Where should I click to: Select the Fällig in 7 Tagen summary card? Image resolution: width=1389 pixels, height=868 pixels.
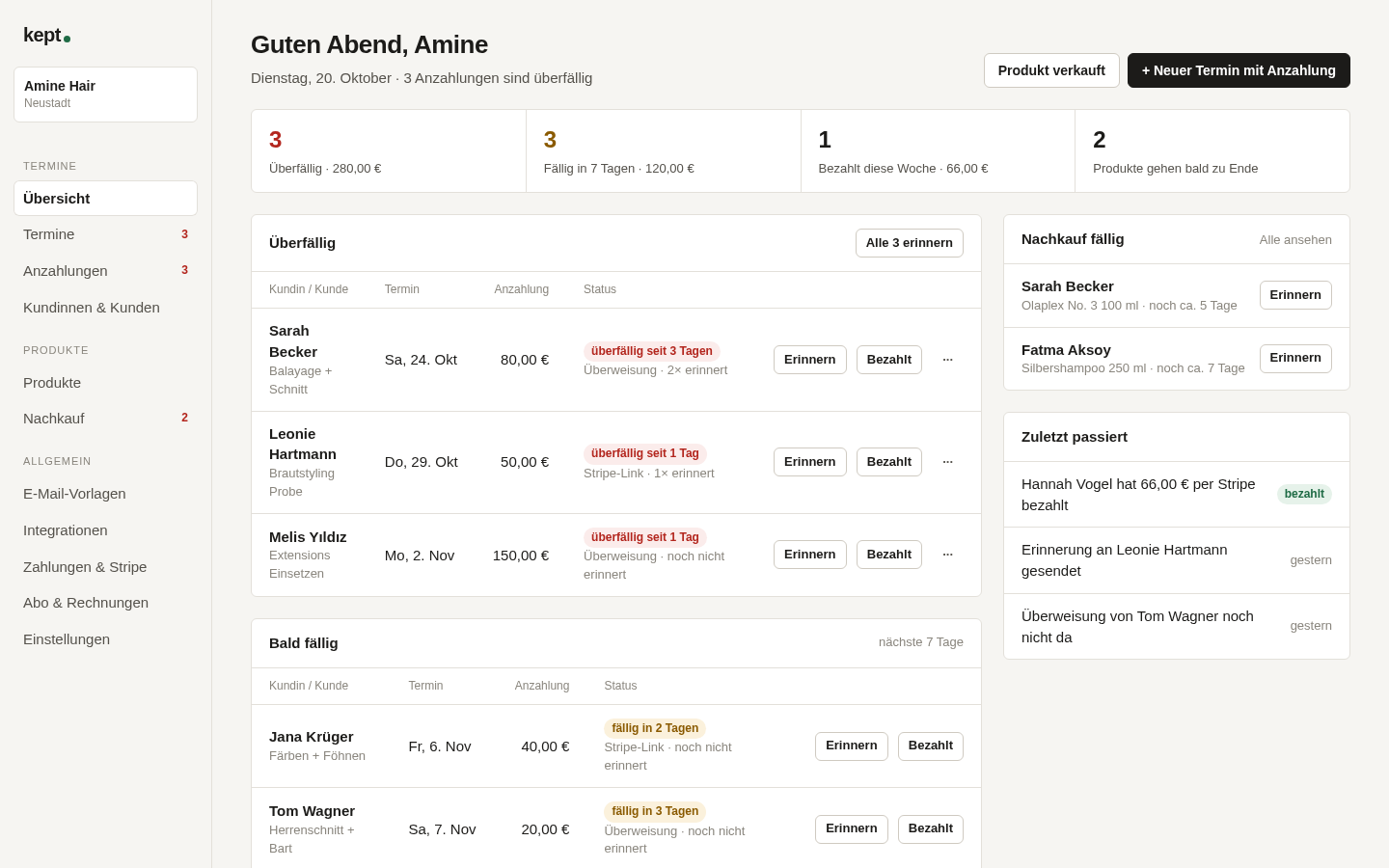coord(664,151)
